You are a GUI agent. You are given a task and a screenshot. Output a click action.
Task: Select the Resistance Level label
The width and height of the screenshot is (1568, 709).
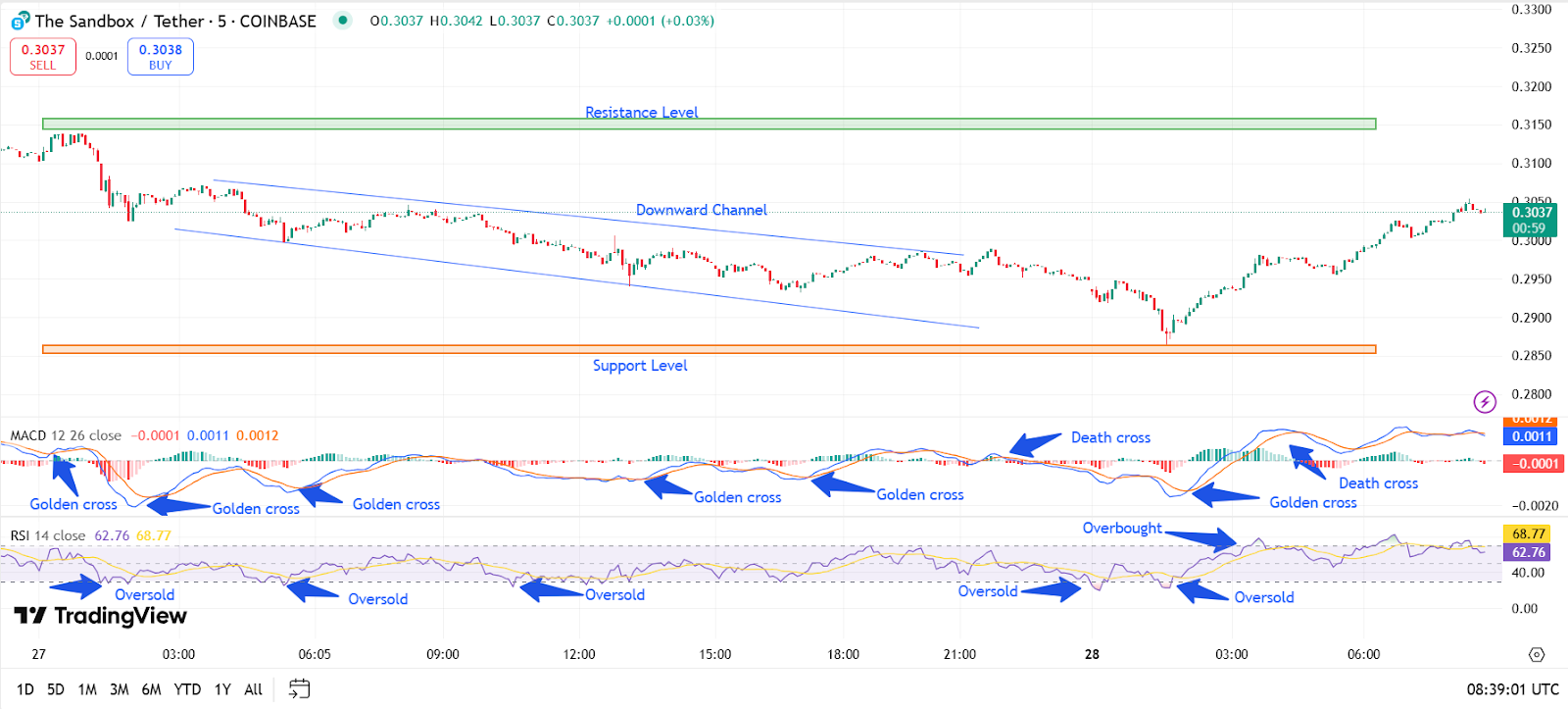click(x=642, y=112)
